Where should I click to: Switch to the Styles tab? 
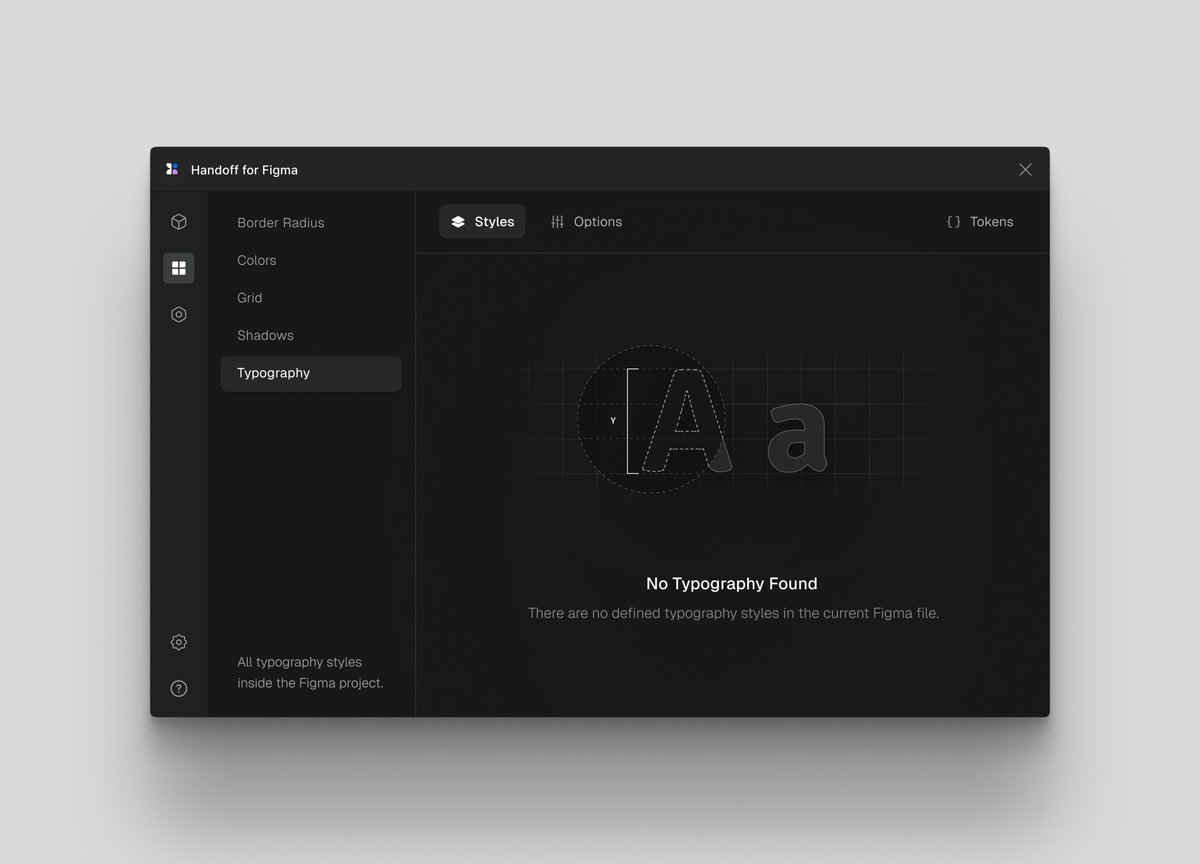(x=482, y=222)
